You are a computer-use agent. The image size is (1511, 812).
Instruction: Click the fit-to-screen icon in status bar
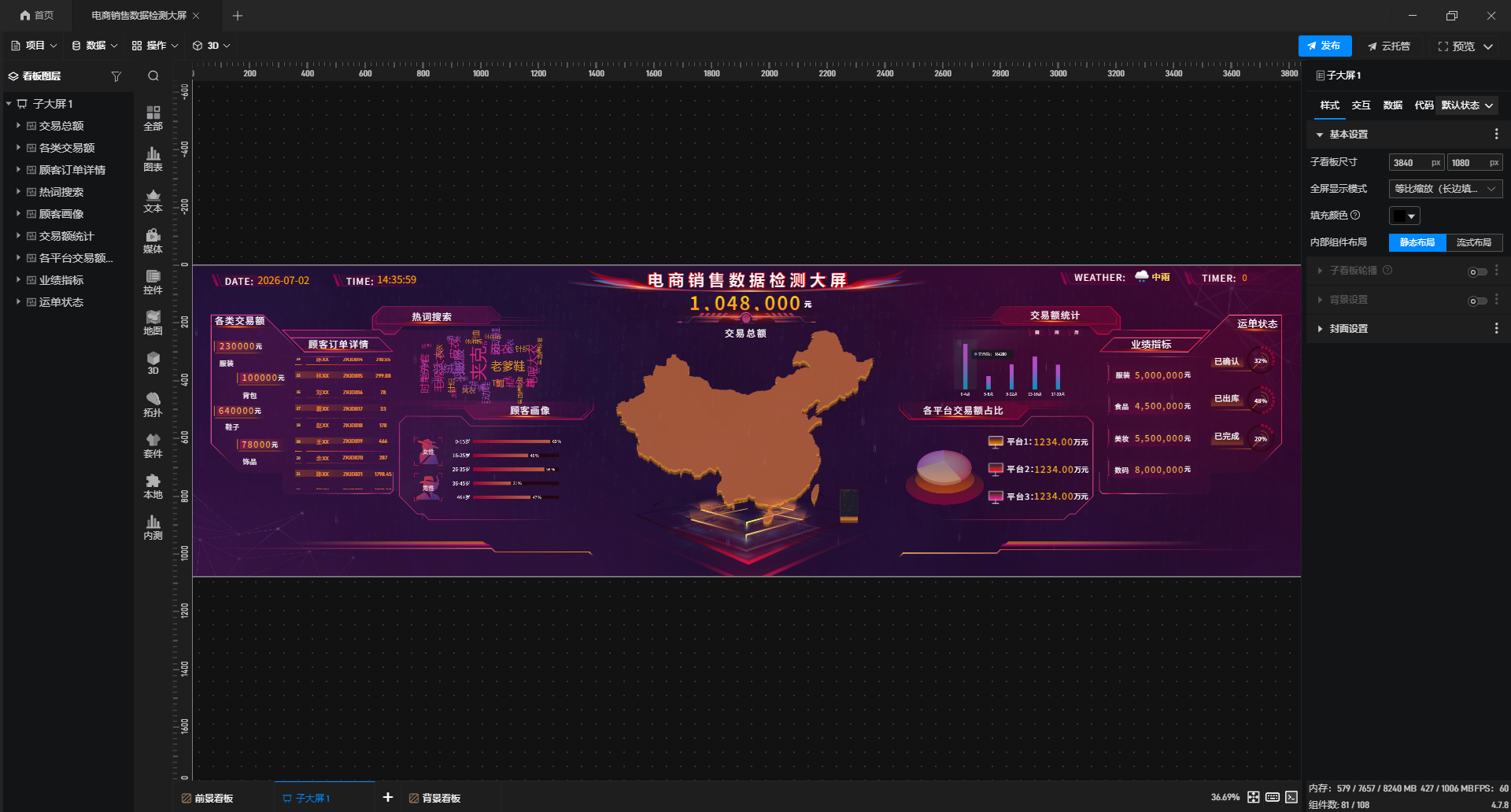pyautogui.click(x=1254, y=797)
